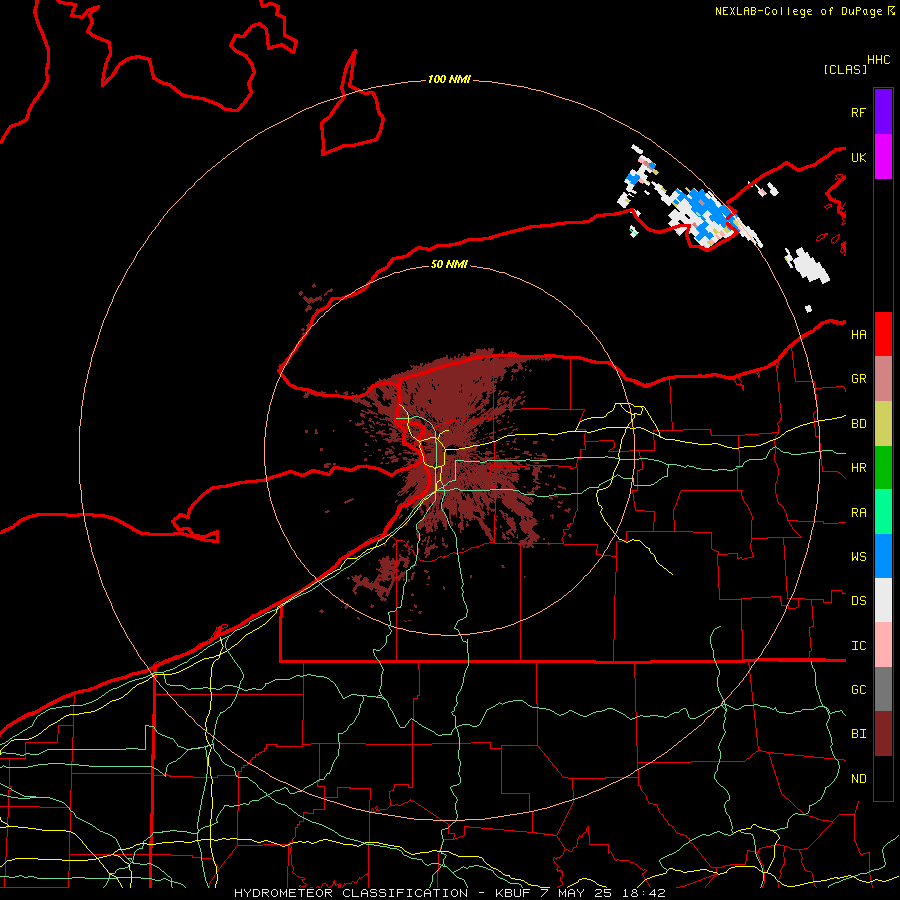Click the IC pink legend swatch
The width and height of the screenshot is (900, 900).
[x=883, y=645]
